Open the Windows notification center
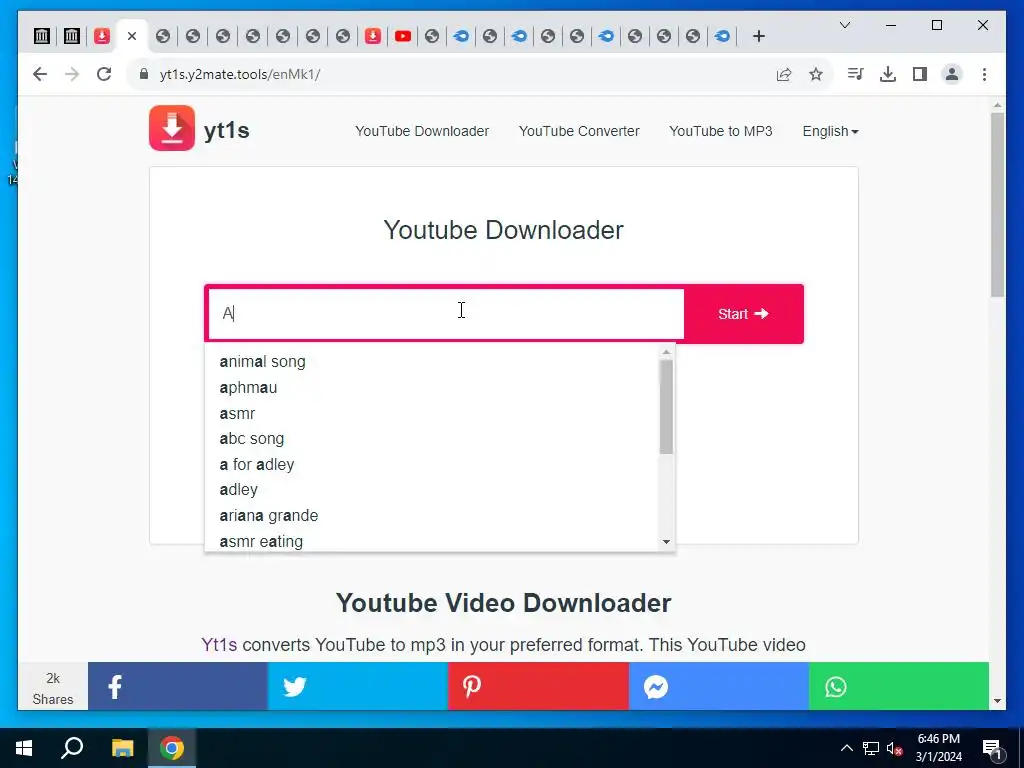The width and height of the screenshot is (1024, 768). pyautogui.click(x=992, y=748)
